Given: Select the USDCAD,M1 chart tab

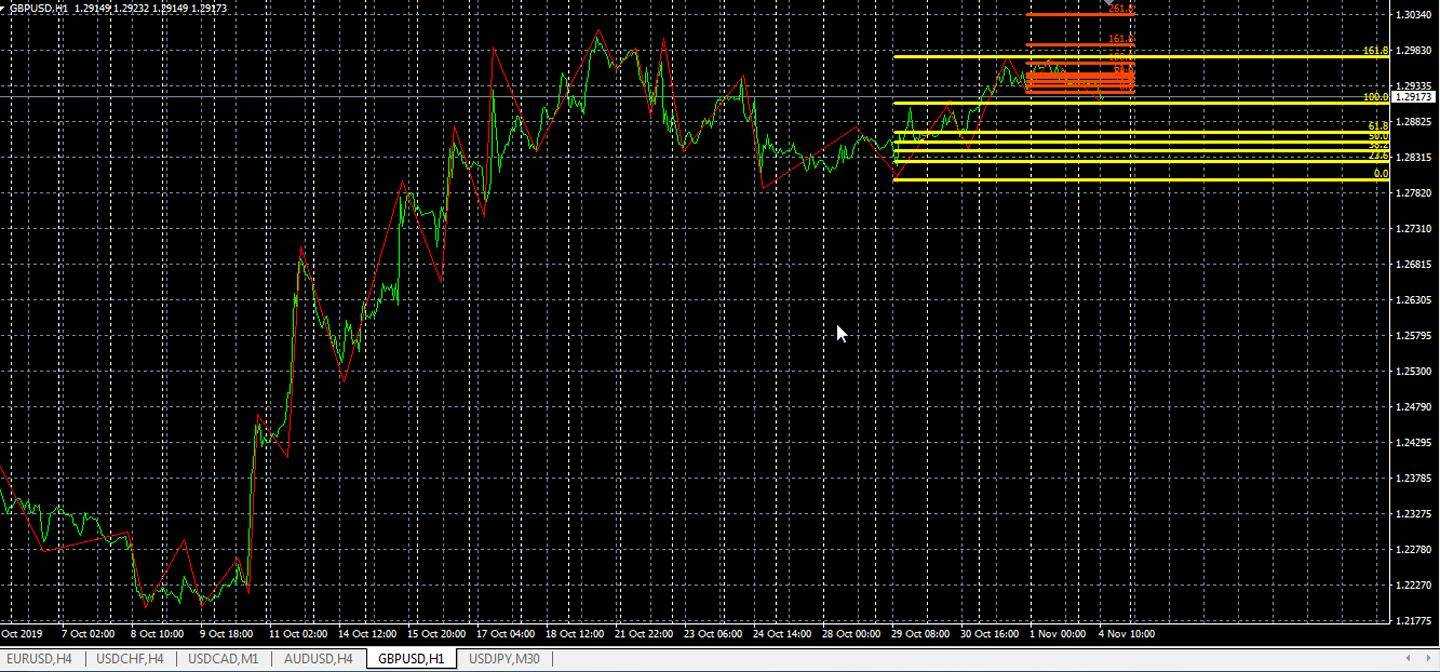Looking at the screenshot, I should [x=223, y=658].
